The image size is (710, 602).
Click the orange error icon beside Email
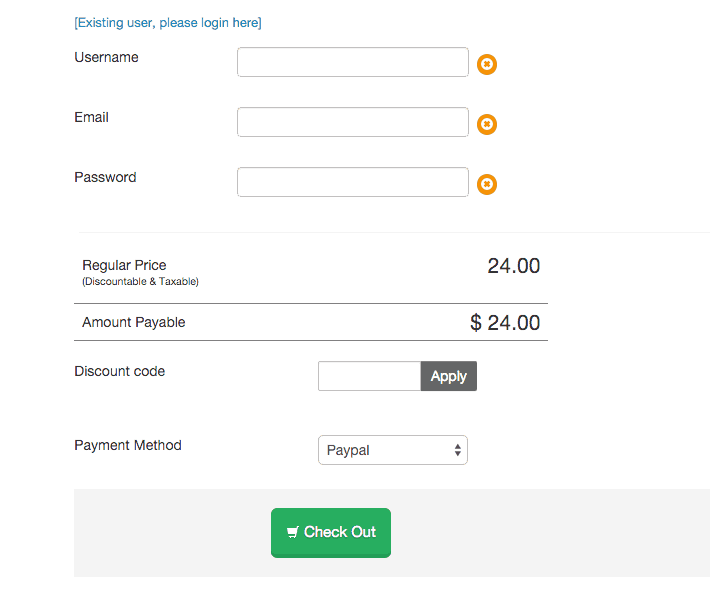(x=487, y=124)
